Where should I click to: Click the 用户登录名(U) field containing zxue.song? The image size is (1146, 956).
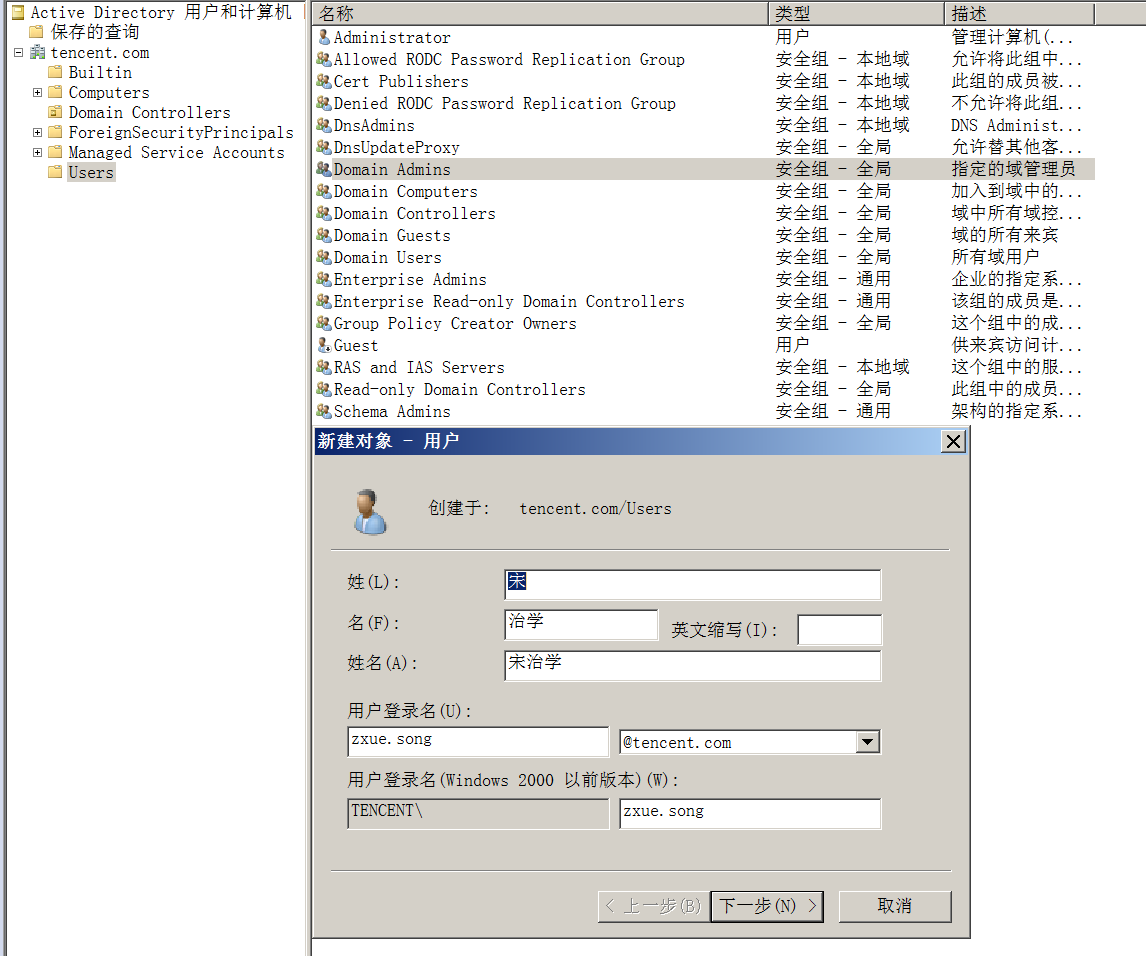click(x=478, y=741)
